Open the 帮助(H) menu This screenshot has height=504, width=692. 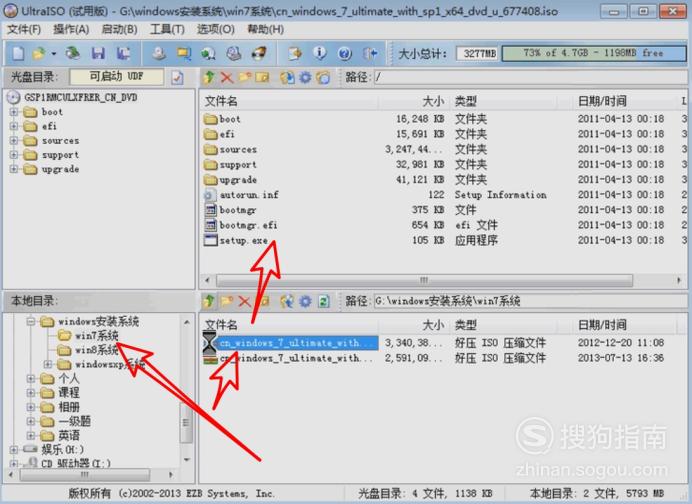pyautogui.click(x=265, y=30)
